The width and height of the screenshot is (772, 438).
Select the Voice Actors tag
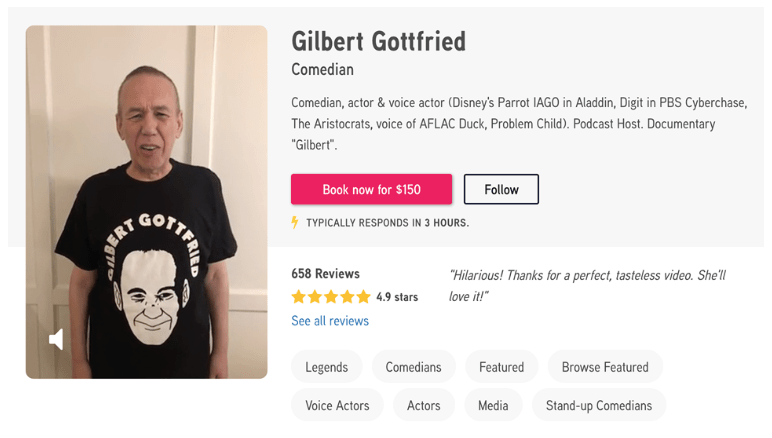click(337, 405)
